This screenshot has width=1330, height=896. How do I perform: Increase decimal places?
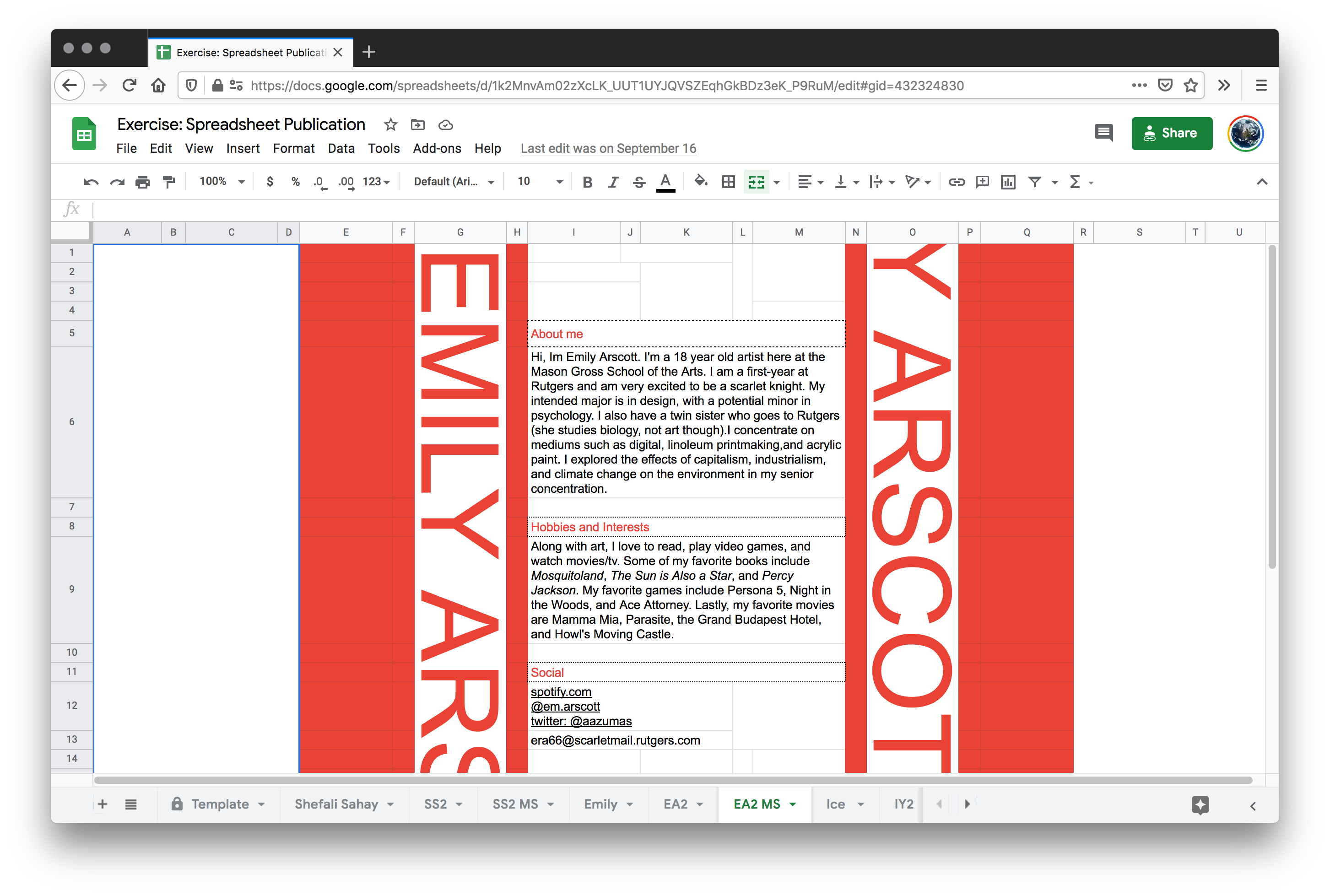(x=346, y=182)
